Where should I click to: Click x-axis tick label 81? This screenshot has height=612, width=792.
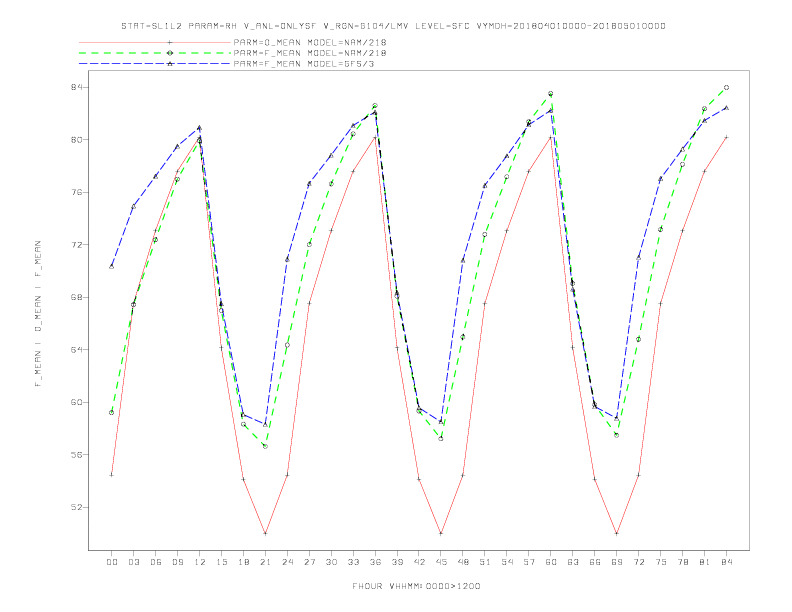click(x=705, y=562)
